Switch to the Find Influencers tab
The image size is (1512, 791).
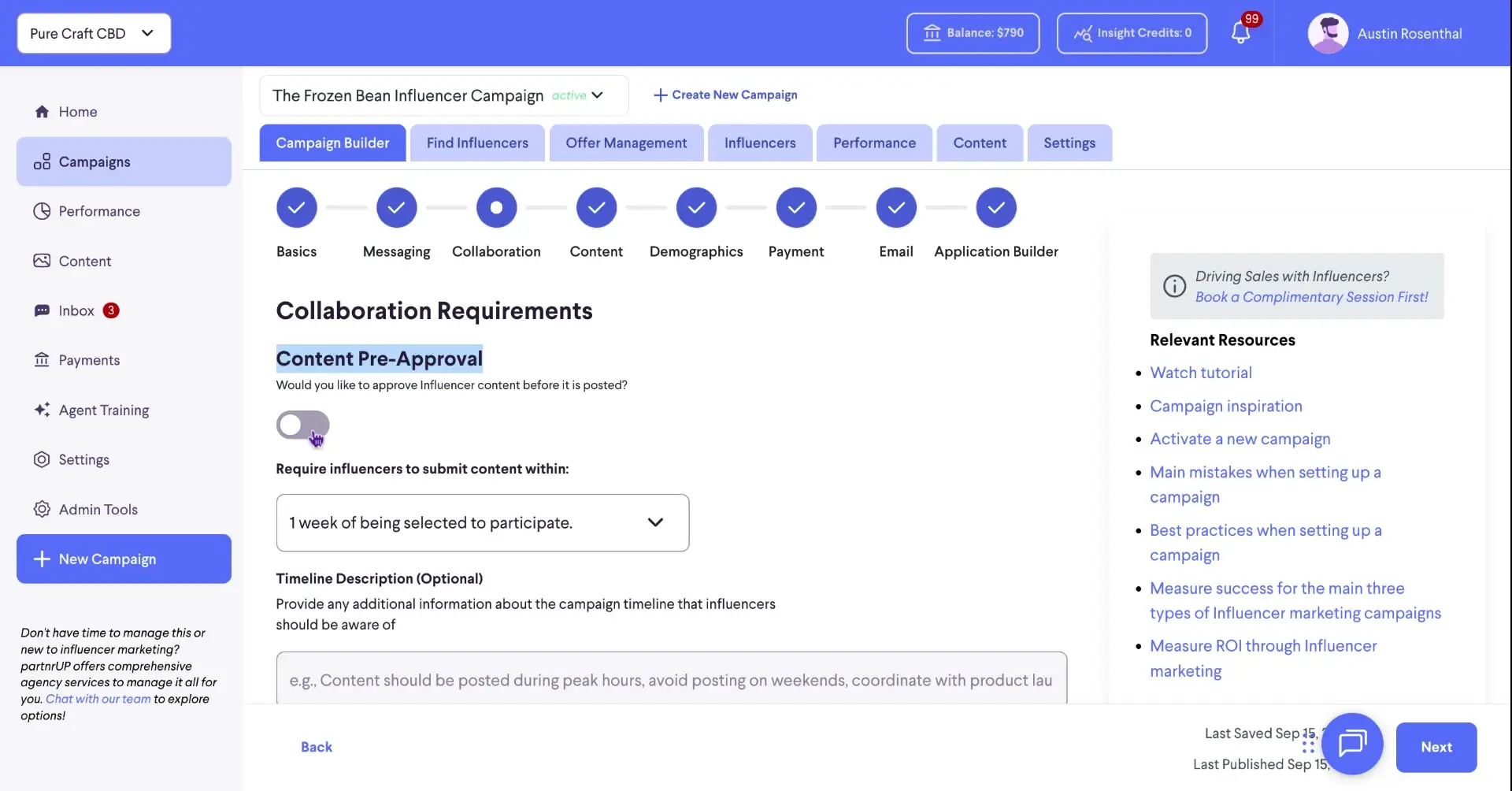click(476, 143)
